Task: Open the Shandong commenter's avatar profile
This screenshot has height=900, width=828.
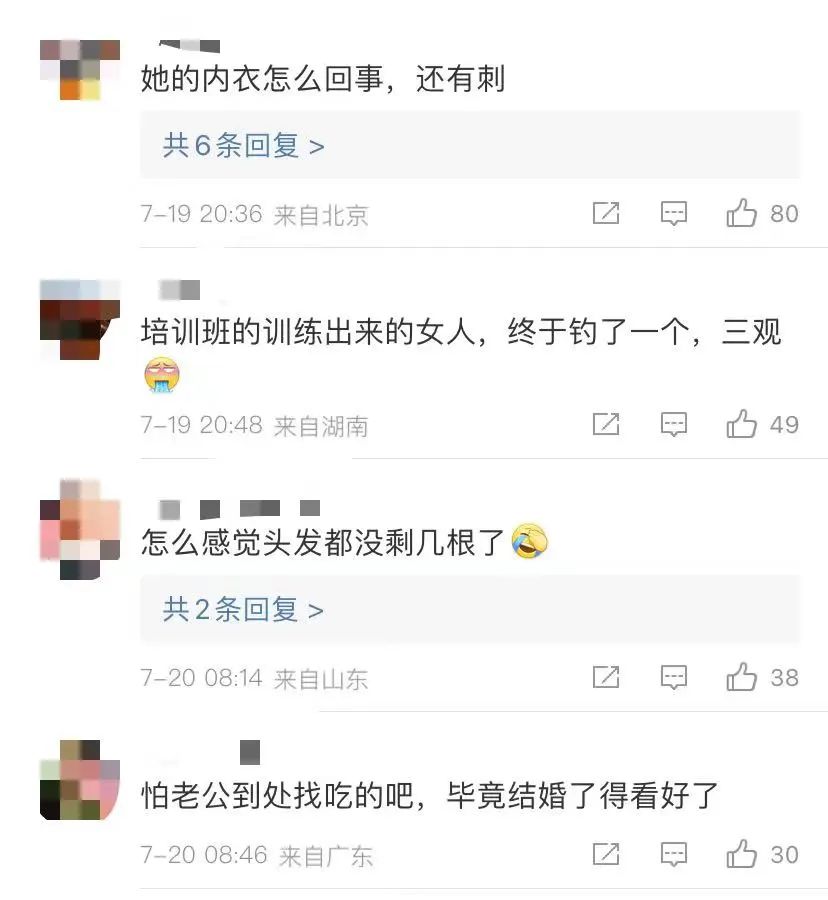Action: 80,529
